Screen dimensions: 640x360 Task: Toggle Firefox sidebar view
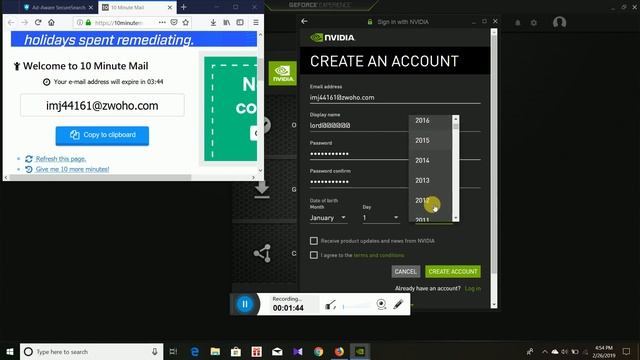coord(240,23)
